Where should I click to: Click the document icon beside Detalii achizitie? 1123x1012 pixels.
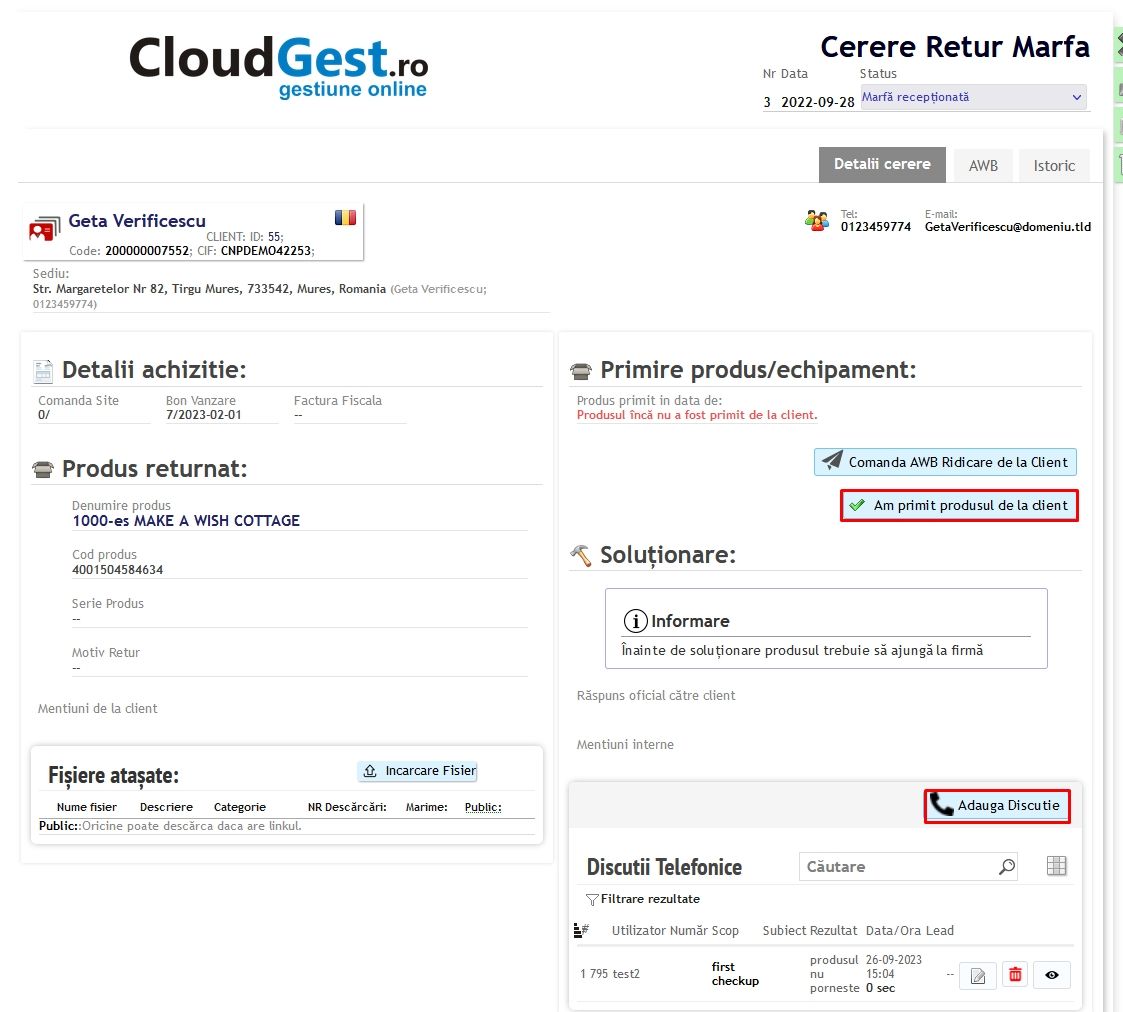click(43, 371)
